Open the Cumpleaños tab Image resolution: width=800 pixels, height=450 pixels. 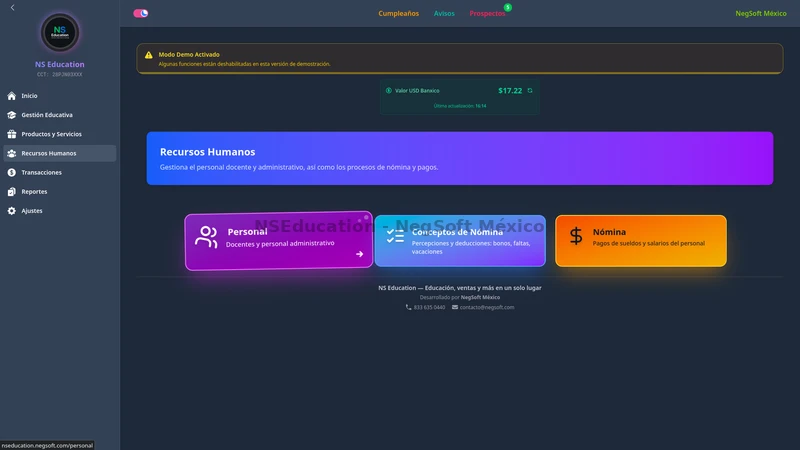point(398,13)
